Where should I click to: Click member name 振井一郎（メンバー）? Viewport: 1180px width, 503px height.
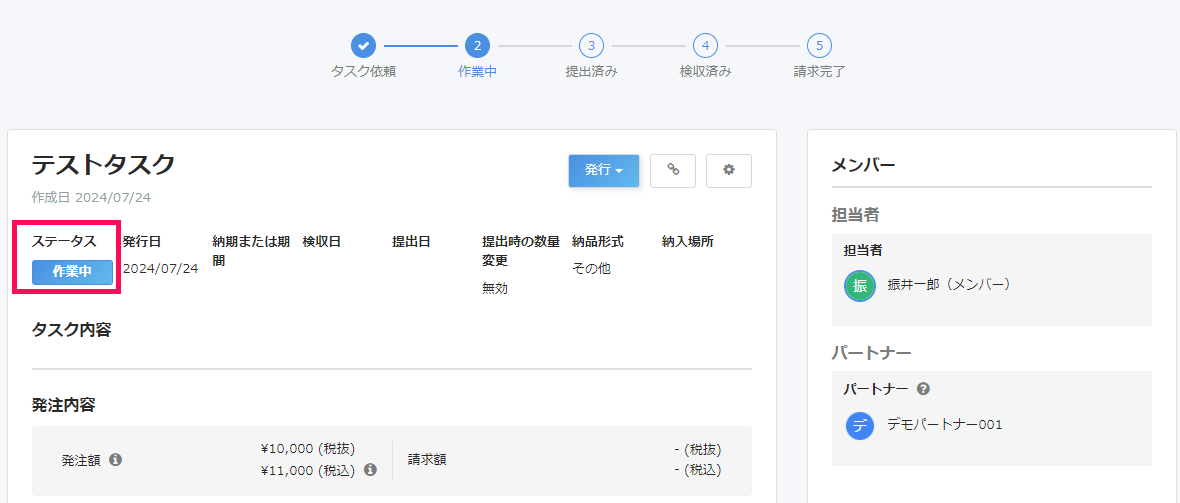949,285
